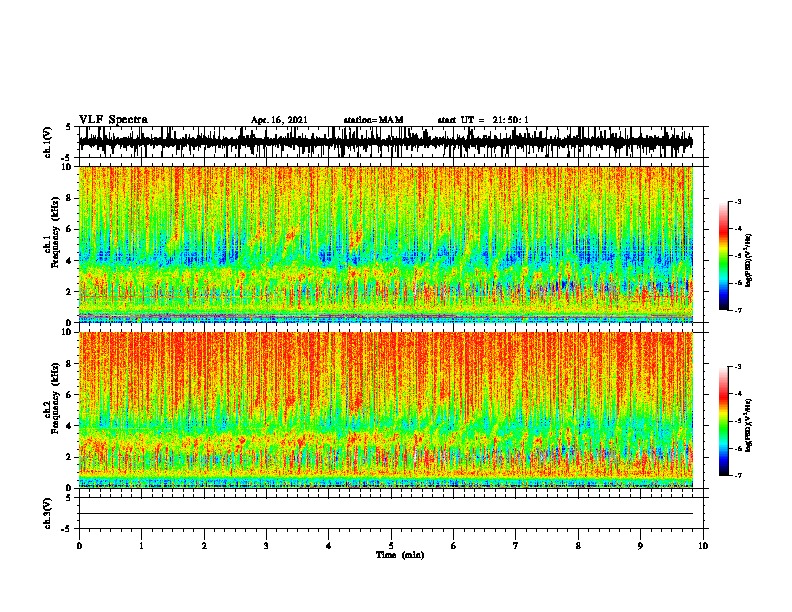Screen dimensions: 792x612
Task: Click the time axis tick label "9"
Action: 640,546
